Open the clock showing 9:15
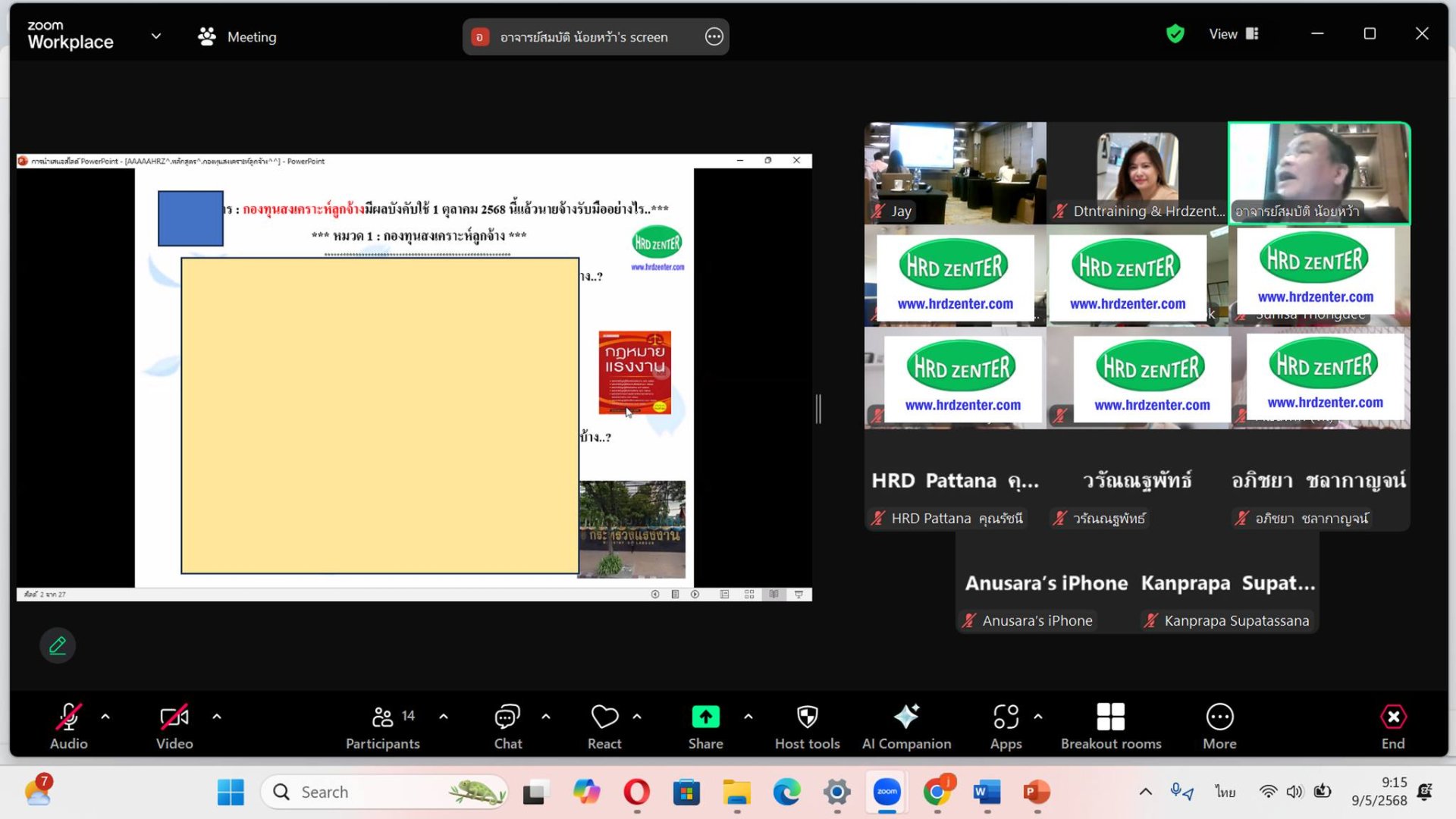The image size is (1456, 819). (1379, 792)
